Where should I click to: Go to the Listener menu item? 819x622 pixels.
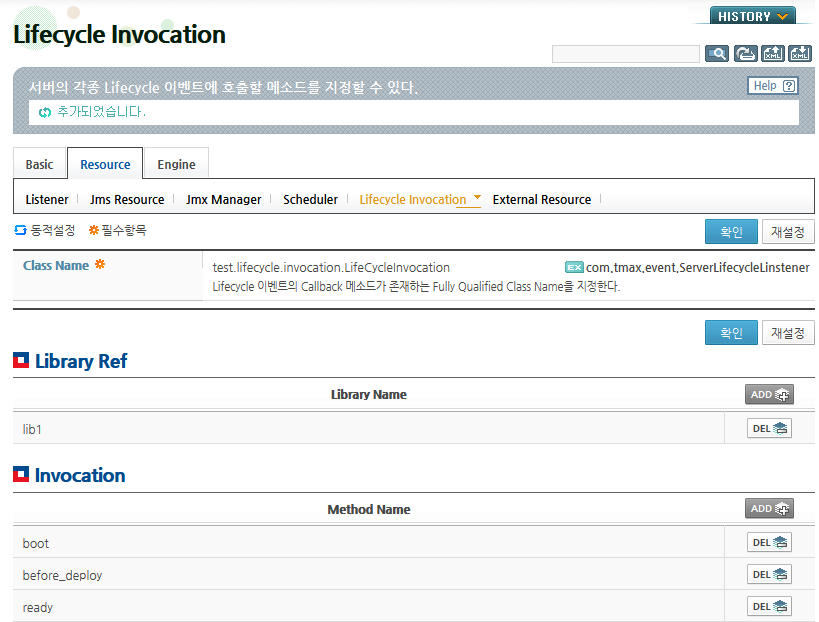coord(47,199)
